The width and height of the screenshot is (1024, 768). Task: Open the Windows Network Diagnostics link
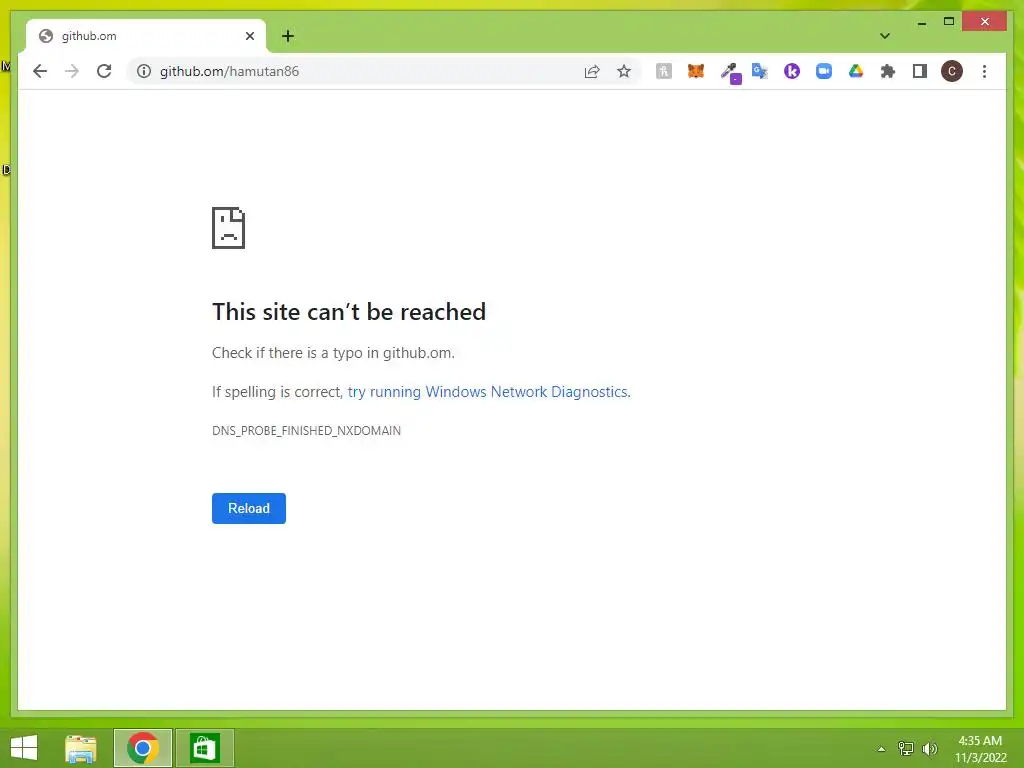(x=488, y=392)
